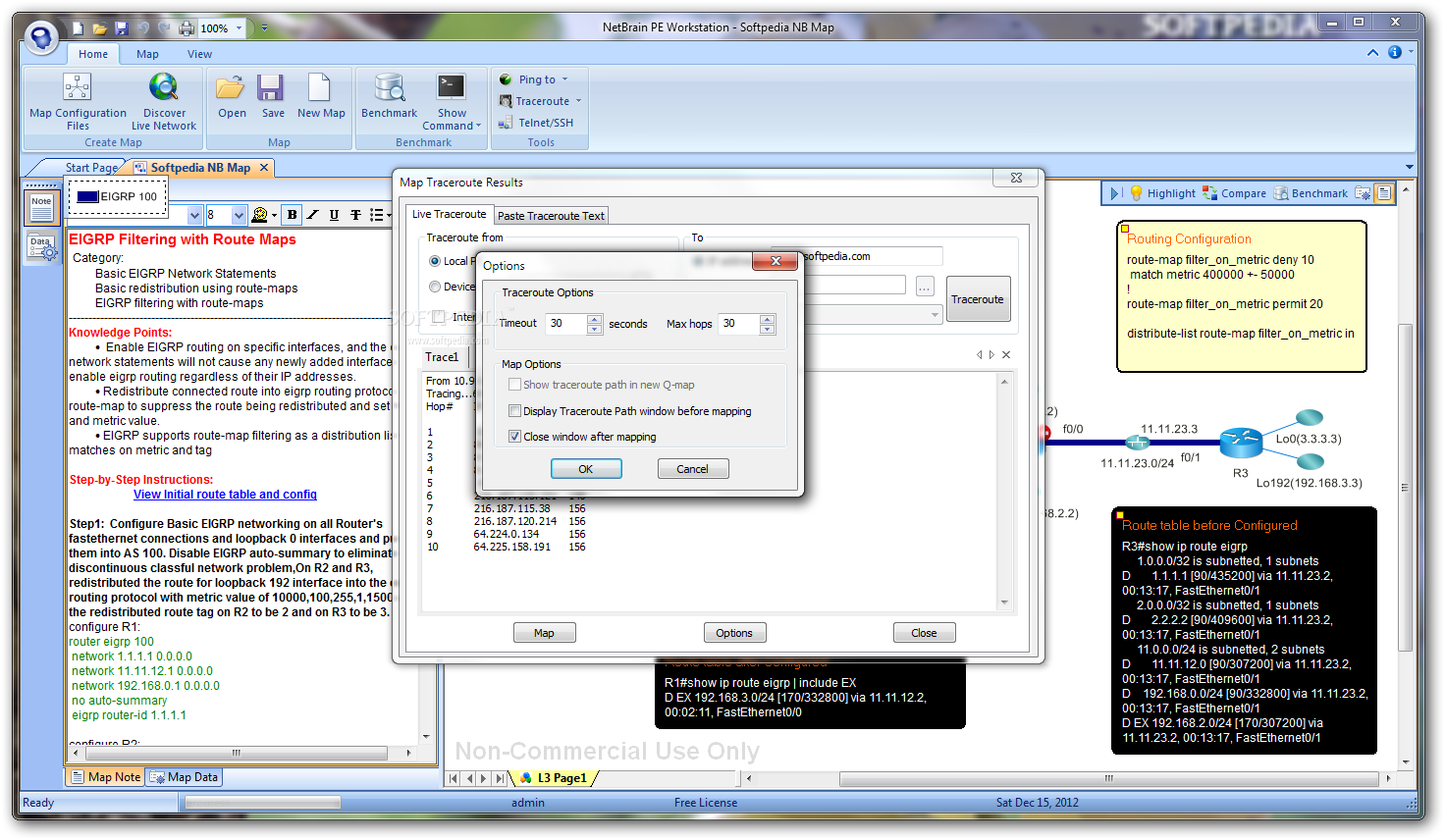1445x840 pixels.
Task: Click the Benchmark database icon in ribbon
Action: pyautogui.click(x=389, y=87)
